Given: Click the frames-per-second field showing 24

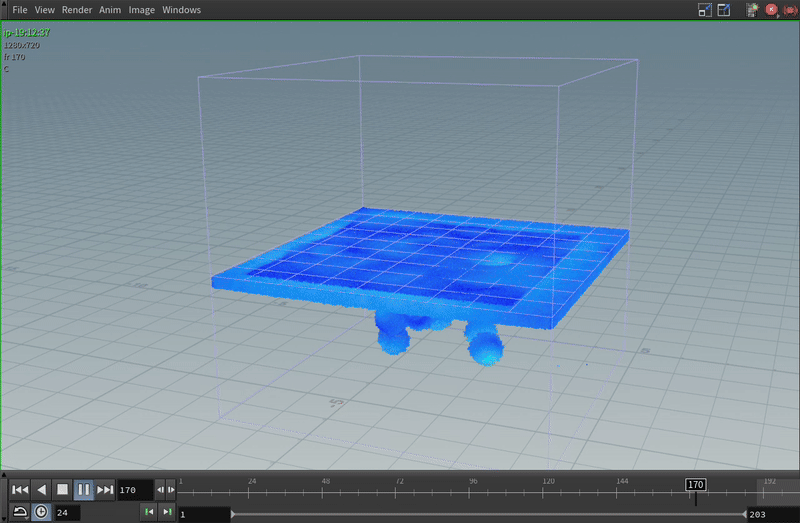Looking at the screenshot, I should [x=67, y=512].
